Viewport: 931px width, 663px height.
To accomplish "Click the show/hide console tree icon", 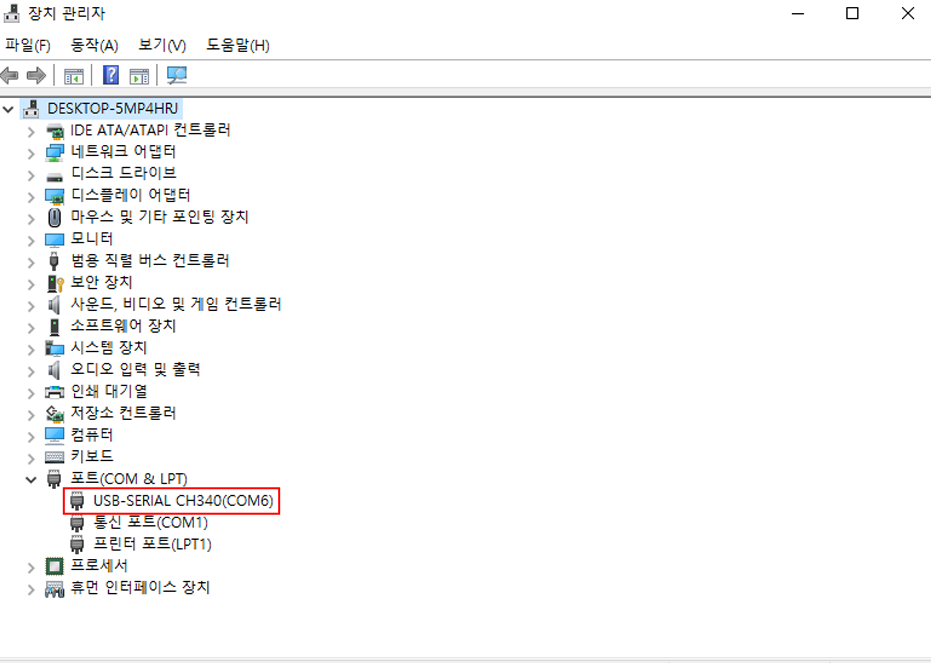I will (x=74, y=76).
